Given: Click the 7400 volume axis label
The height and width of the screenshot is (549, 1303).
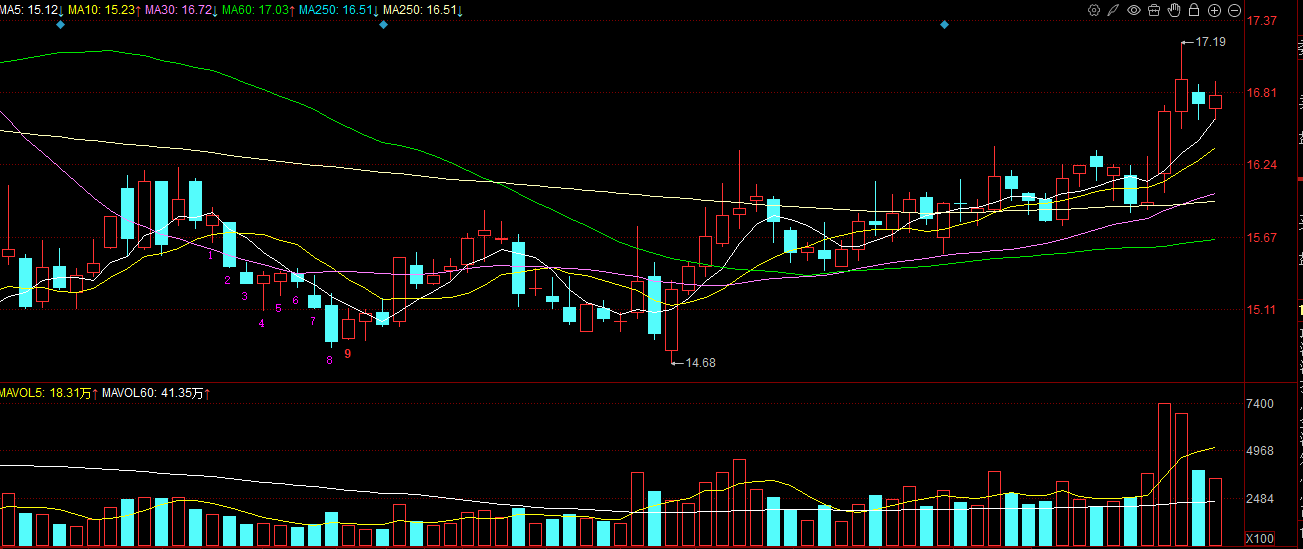Looking at the screenshot, I should 1261,404.
